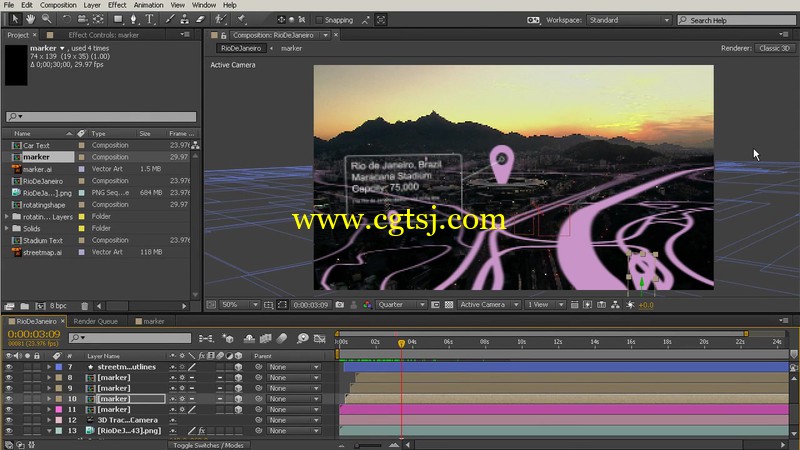Click current time 0;00;03;09 in viewer

[x=311, y=305]
